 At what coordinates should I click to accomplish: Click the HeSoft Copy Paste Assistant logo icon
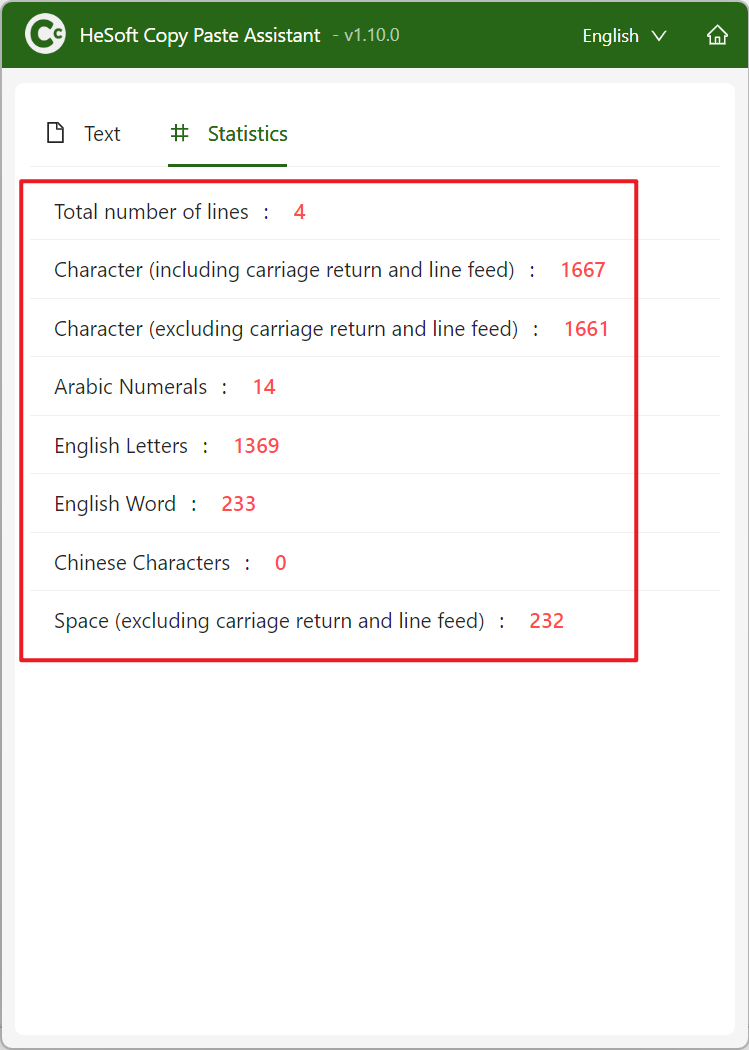[45, 35]
